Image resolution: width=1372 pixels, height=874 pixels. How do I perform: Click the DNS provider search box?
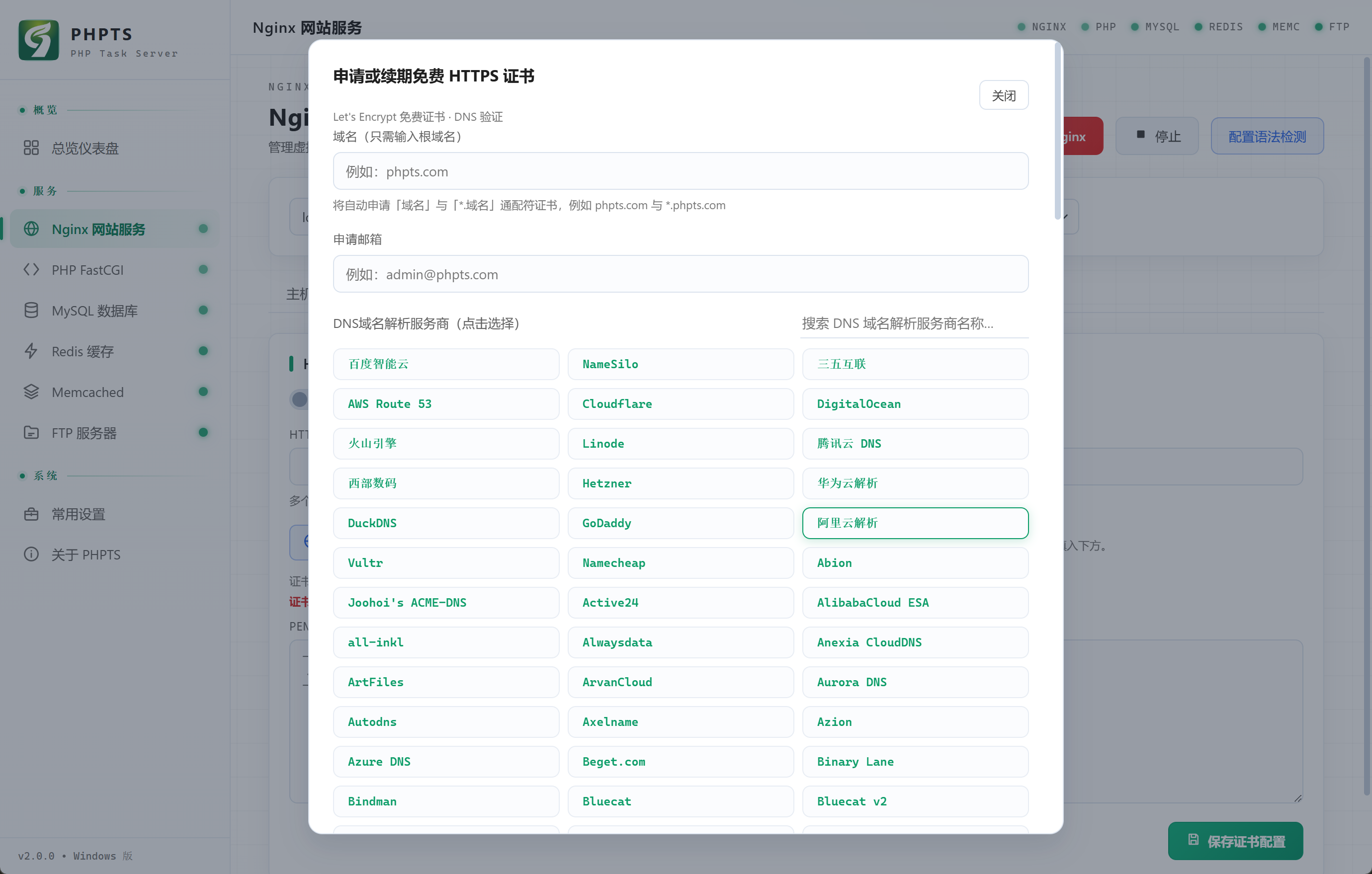tap(914, 323)
